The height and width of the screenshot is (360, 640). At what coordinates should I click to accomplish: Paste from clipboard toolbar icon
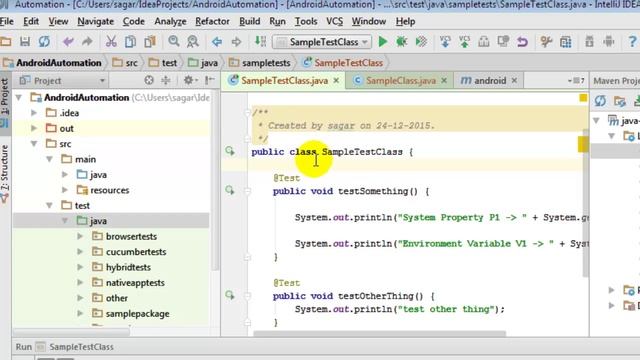(150, 42)
